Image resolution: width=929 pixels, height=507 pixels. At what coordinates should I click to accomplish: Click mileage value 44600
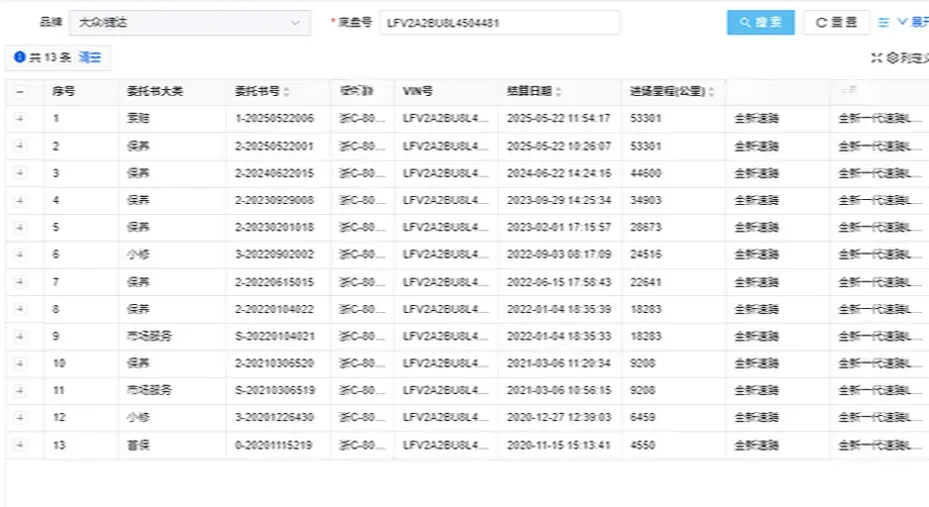646,173
